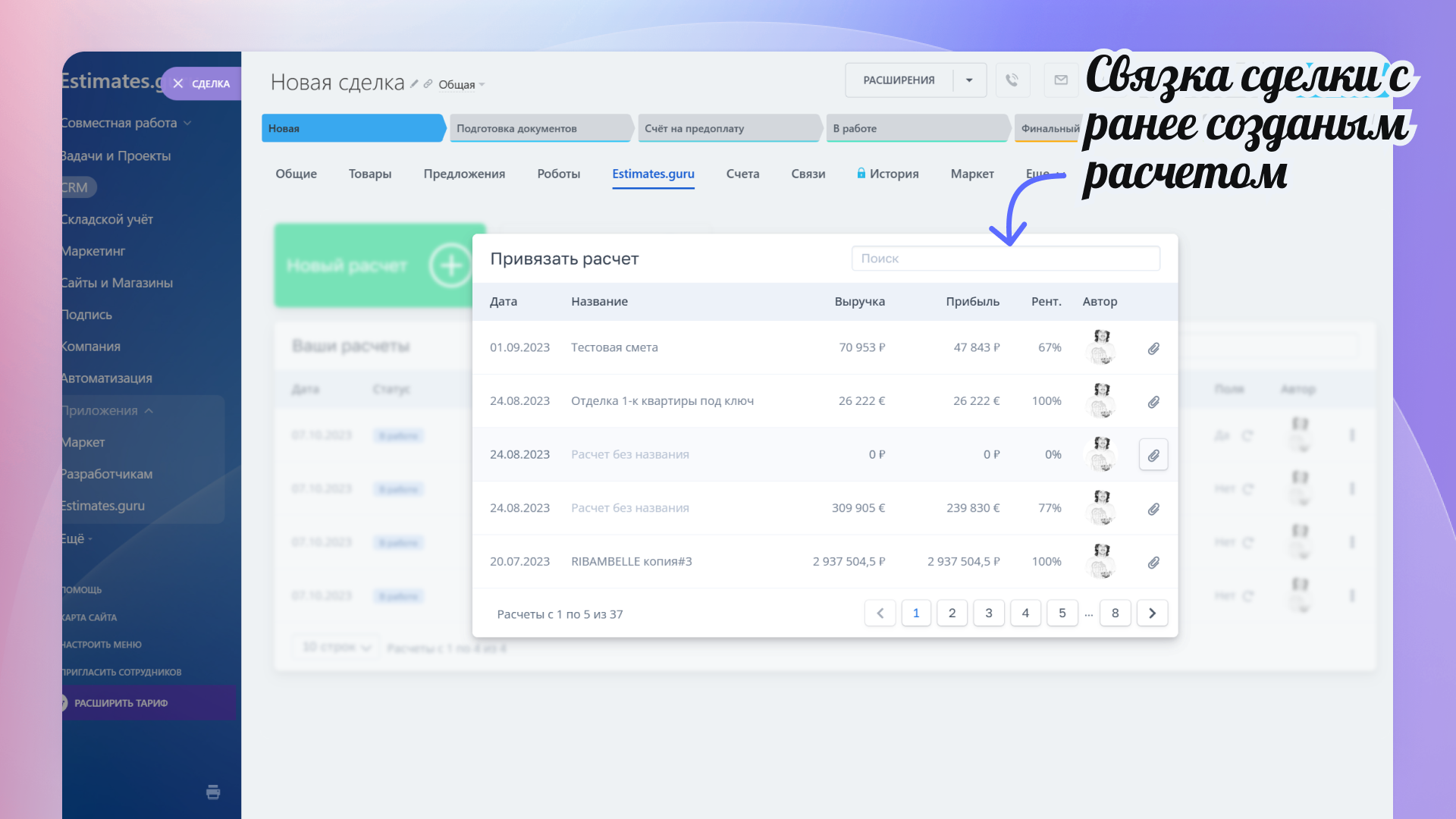Click the envelope mail icon in header
Image resolution: width=1456 pixels, height=819 pixels.
point(1060,80)
